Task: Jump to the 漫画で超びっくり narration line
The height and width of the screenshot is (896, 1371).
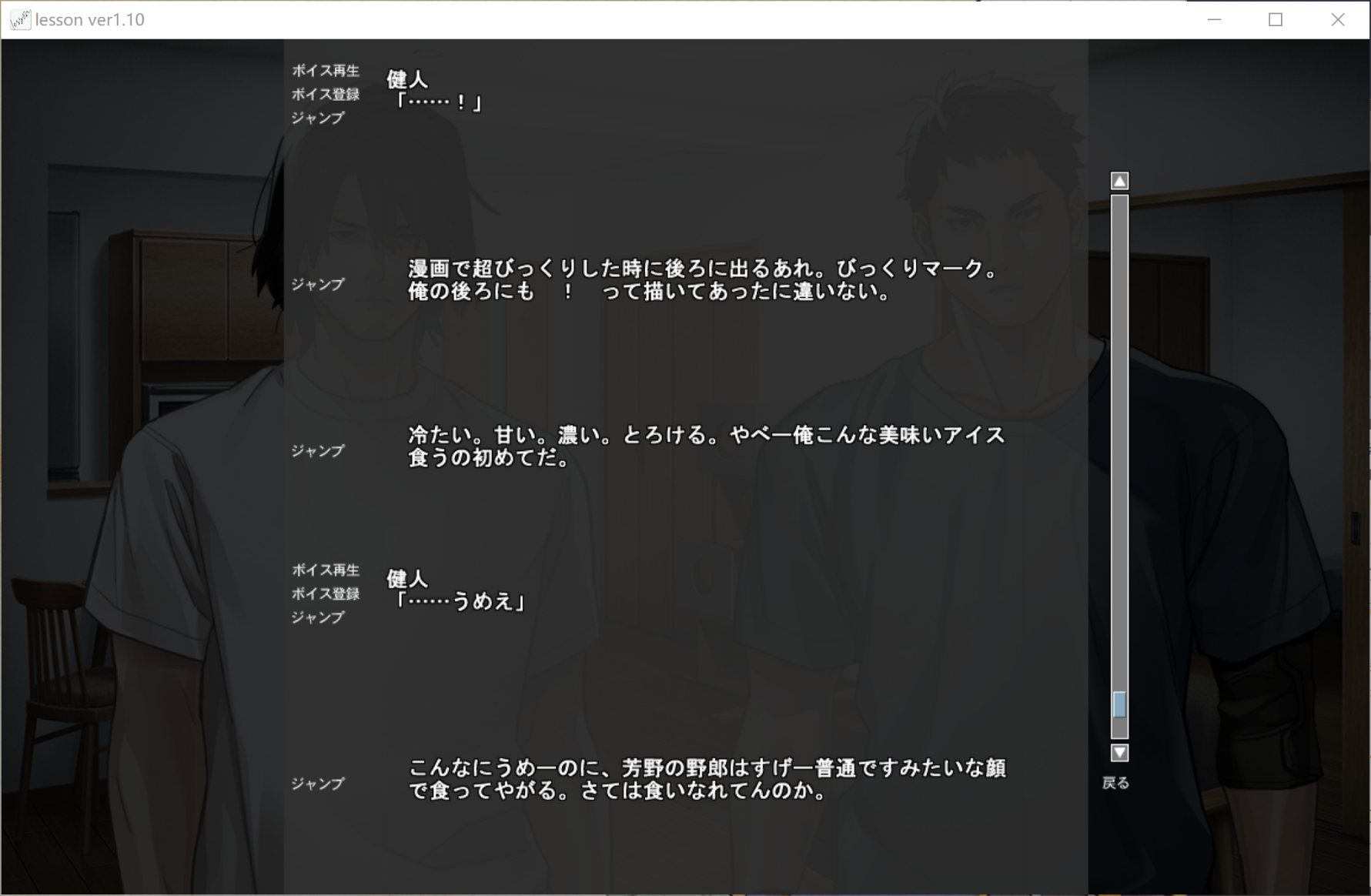Action: click(317, 284)
